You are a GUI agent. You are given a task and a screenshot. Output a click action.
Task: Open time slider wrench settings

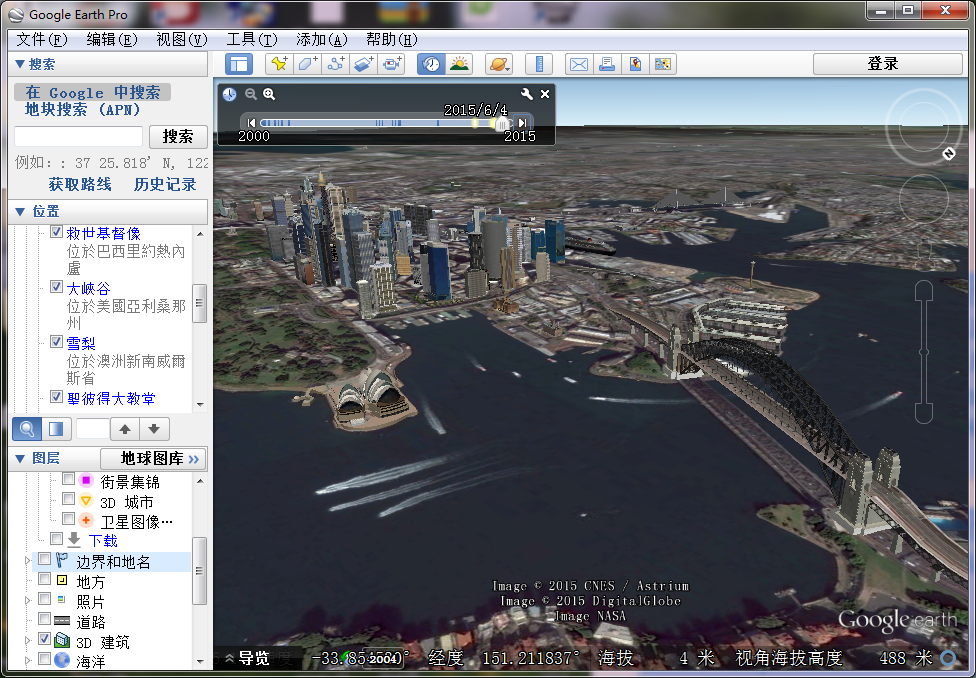(x=527, y=94)
